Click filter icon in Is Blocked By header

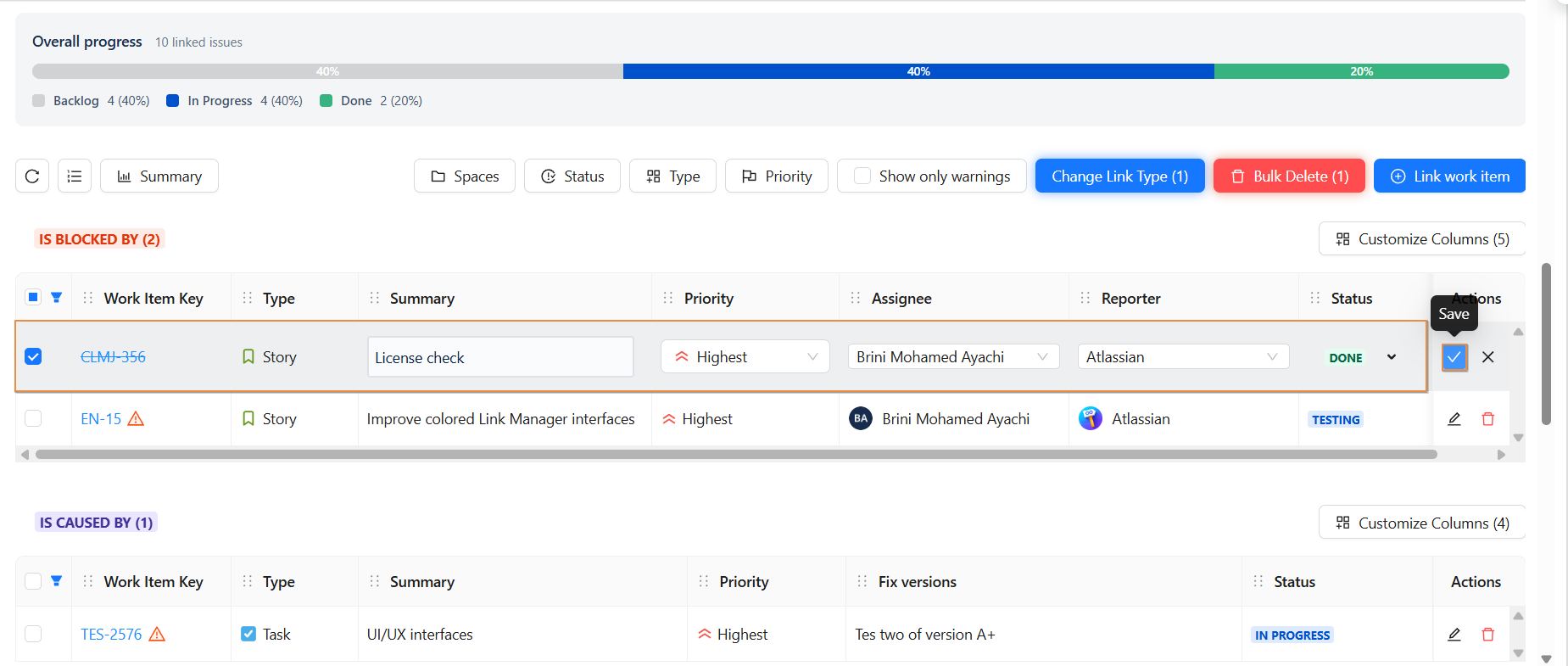[56, 298]
